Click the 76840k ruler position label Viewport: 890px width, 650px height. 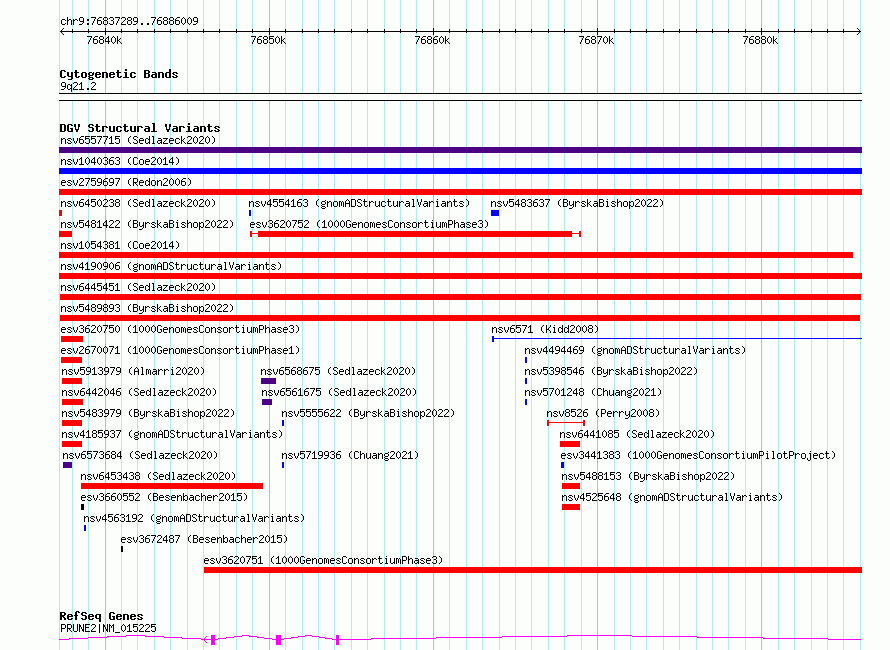[104, 40]
